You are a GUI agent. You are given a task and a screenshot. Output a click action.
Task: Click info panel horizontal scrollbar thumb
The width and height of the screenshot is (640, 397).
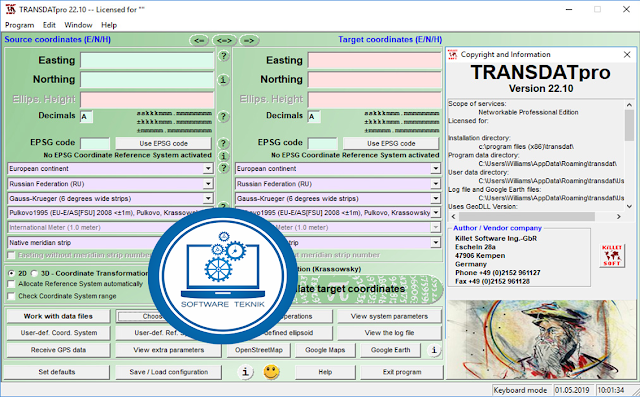pyautogui.click(x=527, y=217)
